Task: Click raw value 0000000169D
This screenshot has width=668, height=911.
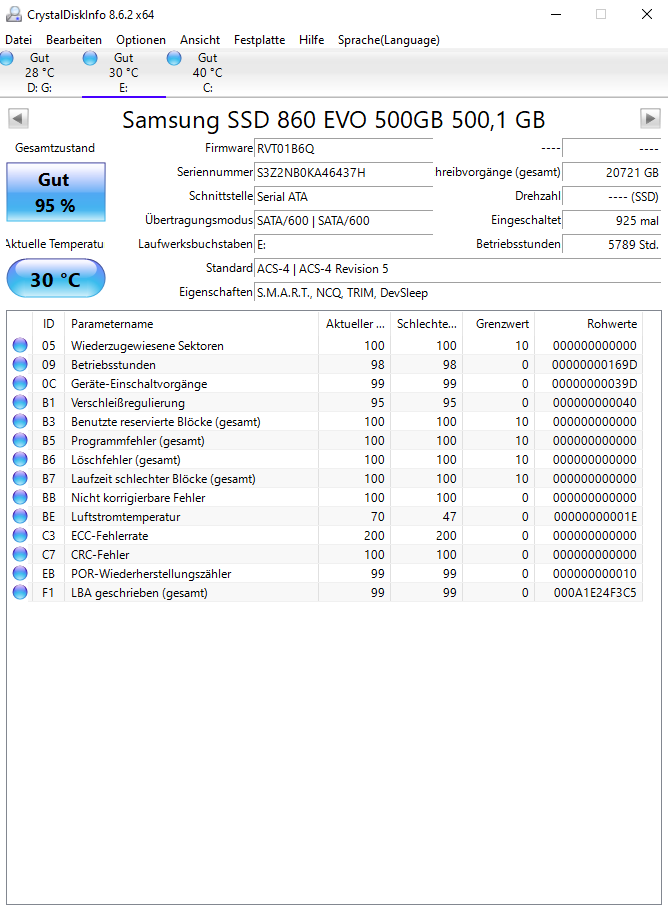Action: (x=594, y=365)
